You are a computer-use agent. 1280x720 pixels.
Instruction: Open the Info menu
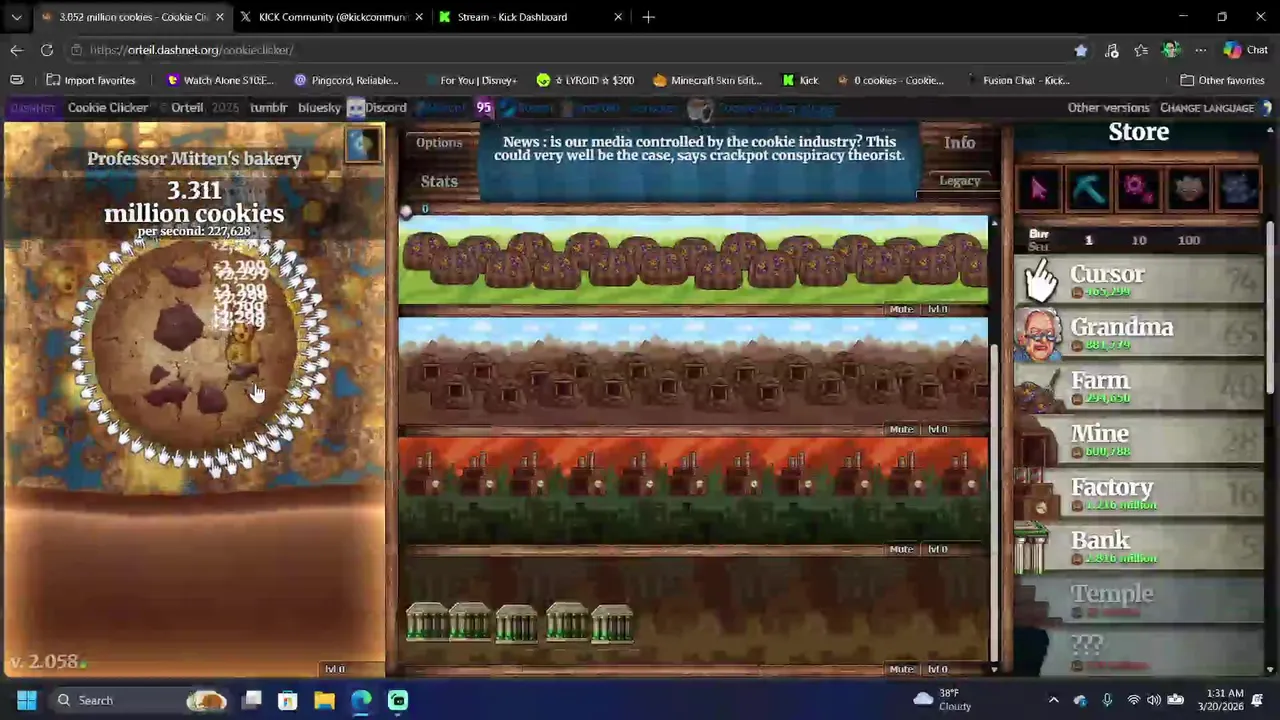pos(959,143)
